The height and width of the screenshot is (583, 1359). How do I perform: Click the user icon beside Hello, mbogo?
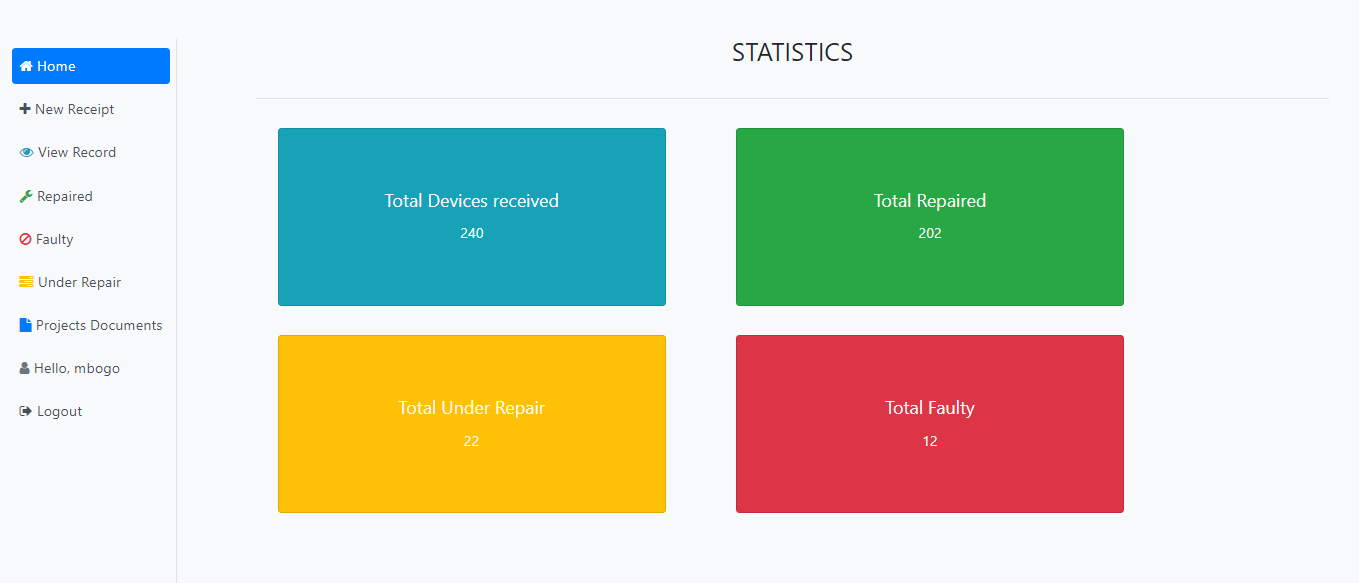click(25, 369)
